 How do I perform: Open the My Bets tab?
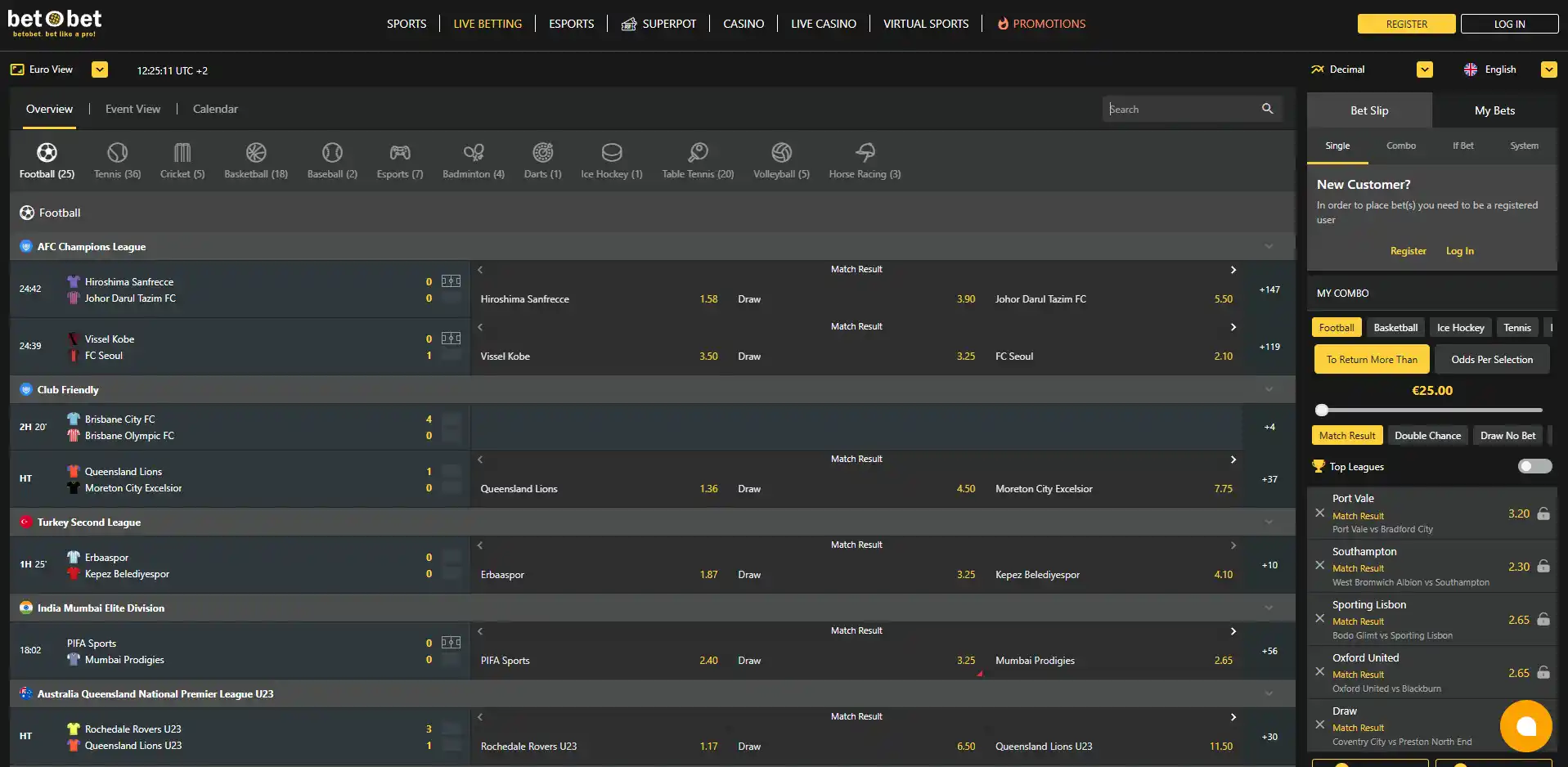1494,110
